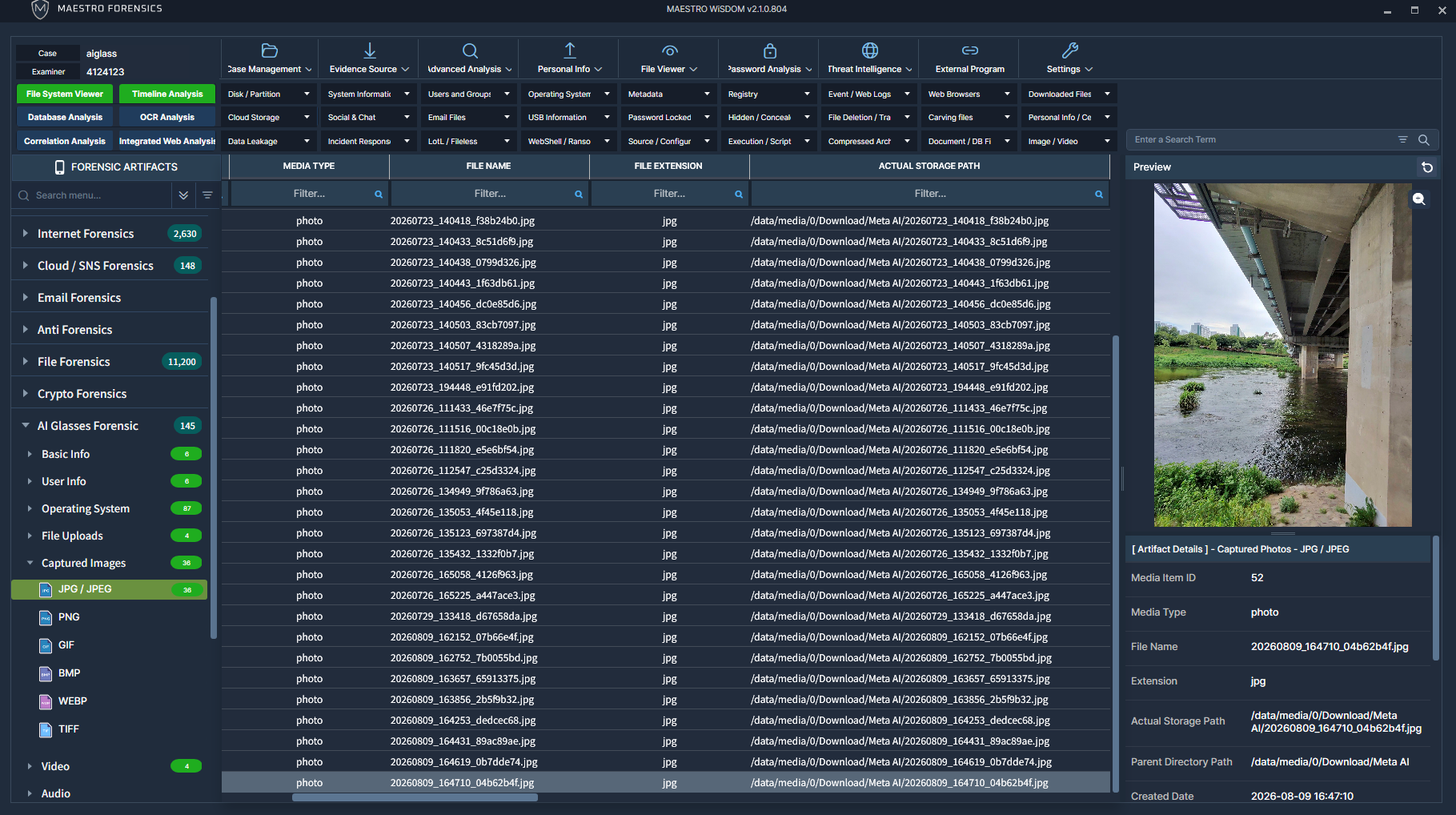Click the search term magnifier icon
Viewport: 1456px width, 815px height.
click(x=1424, y=140)
